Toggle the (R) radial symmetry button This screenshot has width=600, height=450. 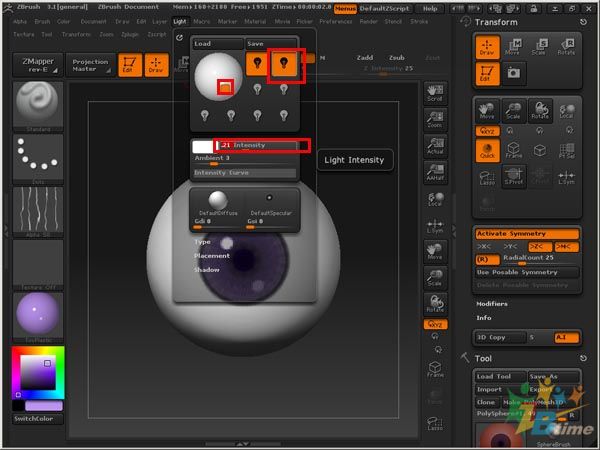coord(487,259)
